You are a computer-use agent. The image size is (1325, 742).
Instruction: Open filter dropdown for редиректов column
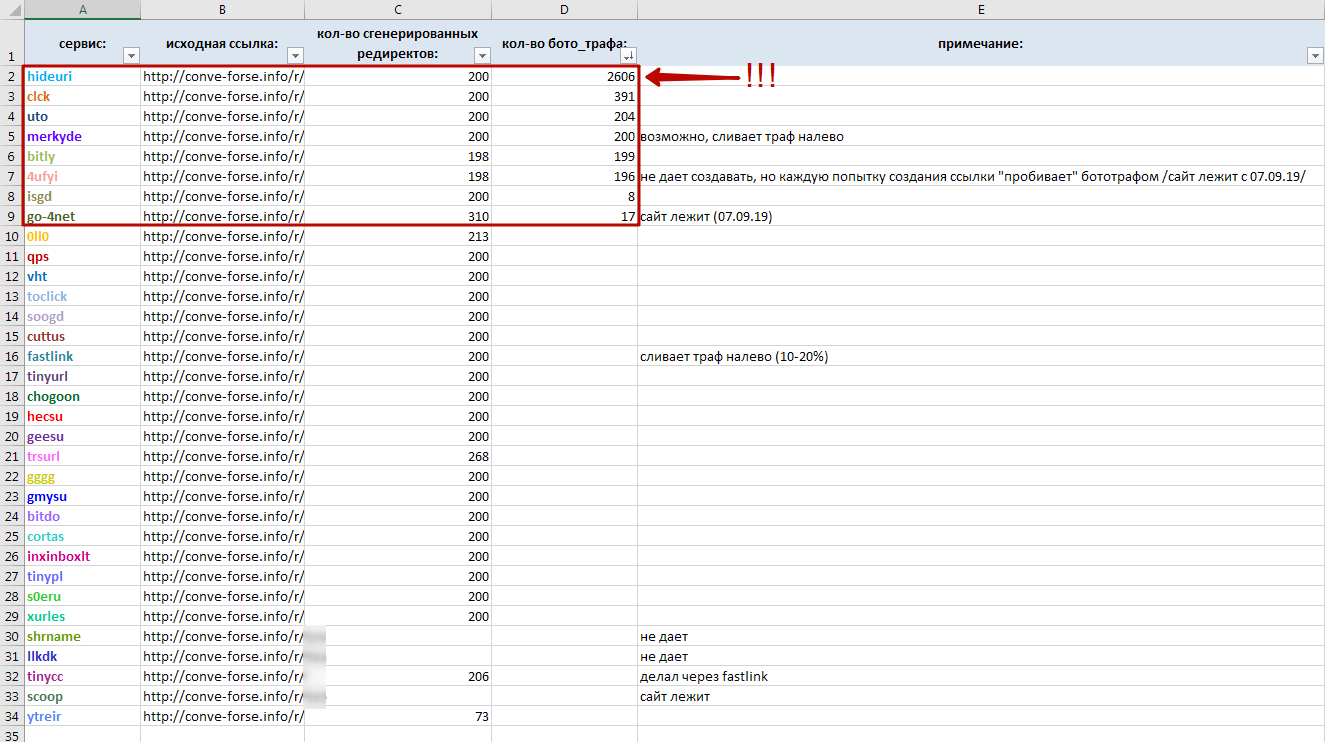coord(482,56)
